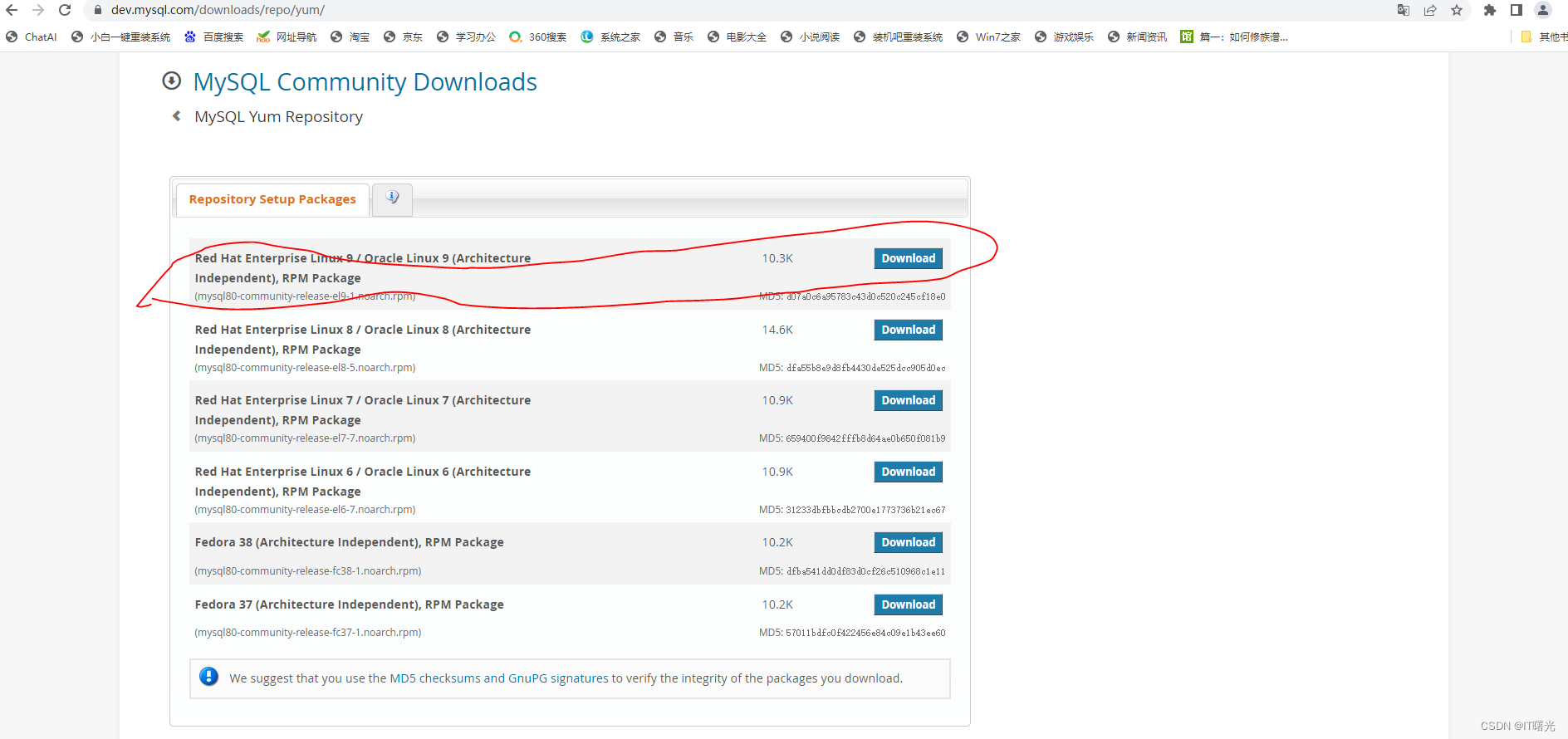Image resolution: width=1568 pixels, height=739 pixels.
Task: Open the 电影大全 bookmark
Action: coord(737,37)
